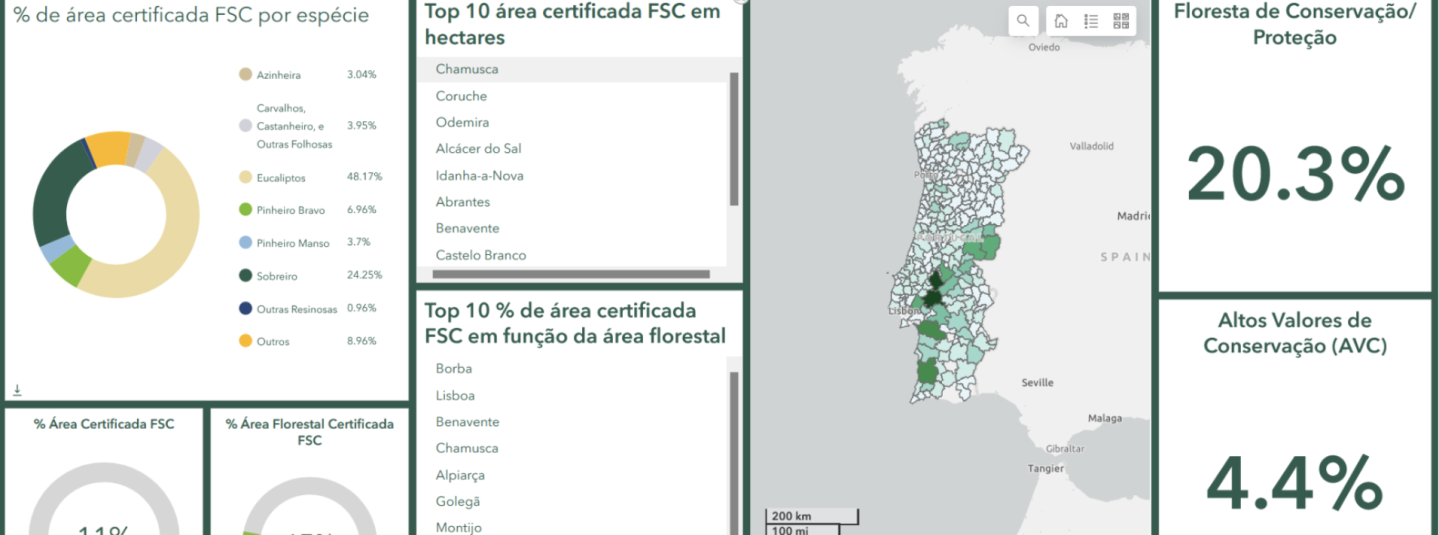Click vertical scrollbar of percentage list
This screenshot has width=1439, height=535.
click(734, 453)
